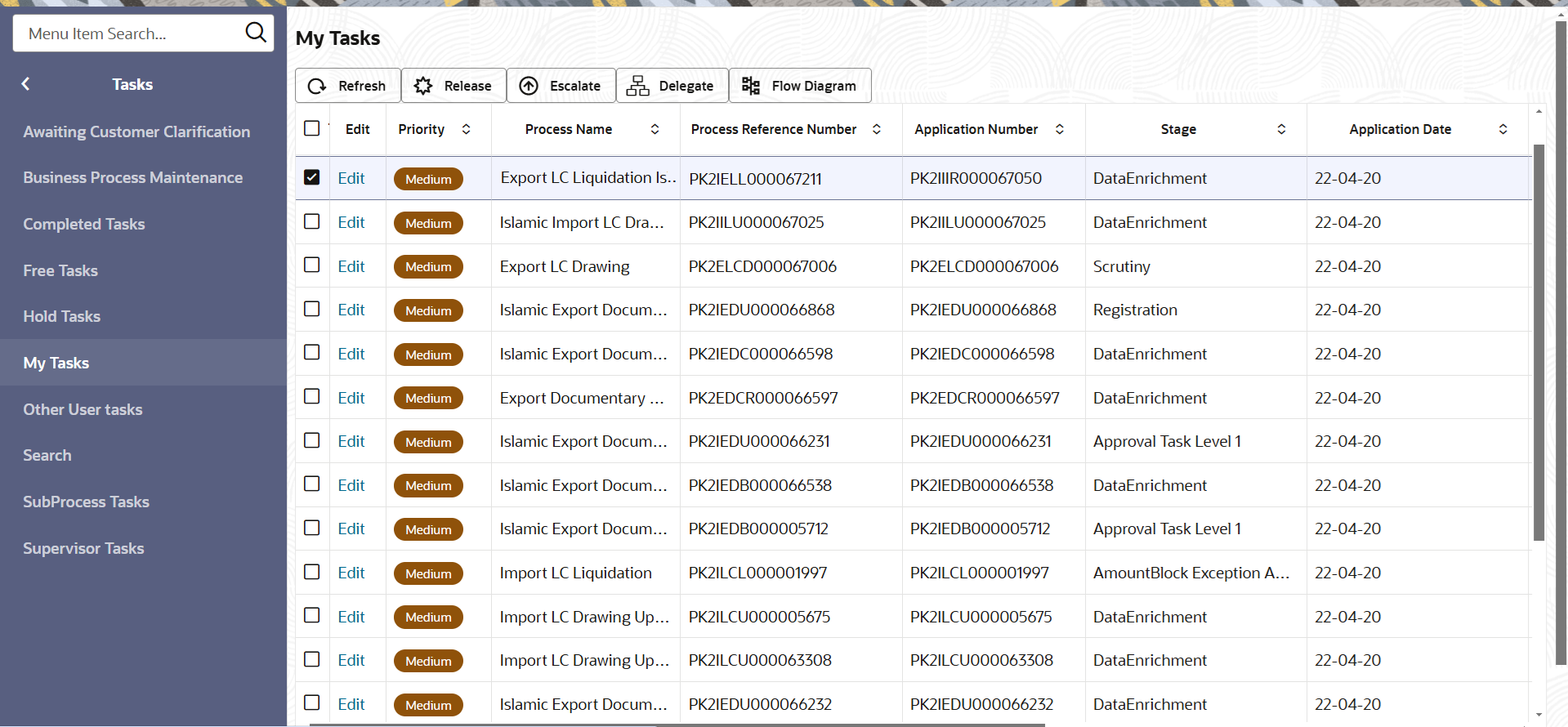The height and width of the screenshot is (727, 1568).
Task: Toggle the select-all header checkbox
Action: pyautogui.click(x=311, y=128)
